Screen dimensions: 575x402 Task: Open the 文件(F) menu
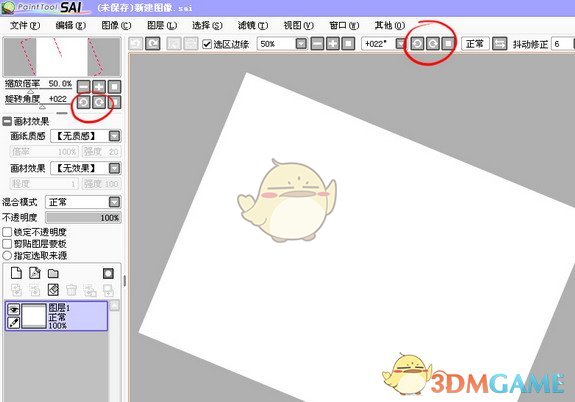click(x=25, y=25)
